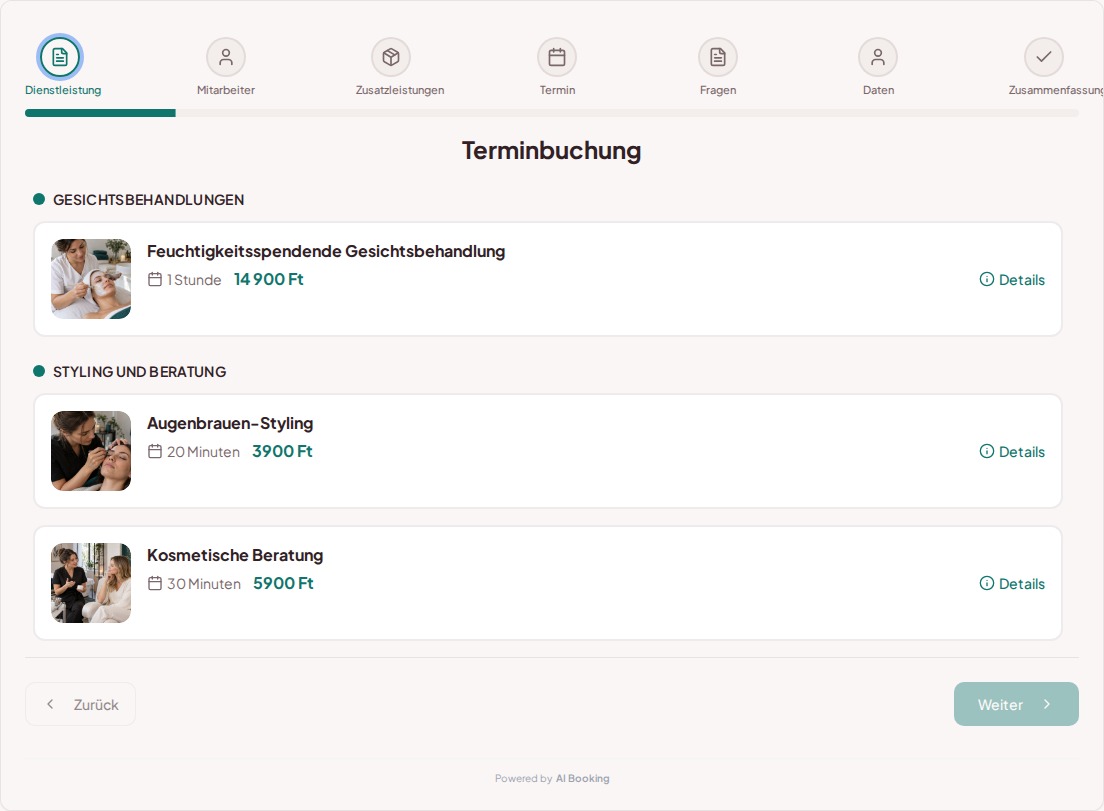This screenshot has width=1104, height=811.
Task: Click the booking progress bar
Action: click(x=552, y=113)
